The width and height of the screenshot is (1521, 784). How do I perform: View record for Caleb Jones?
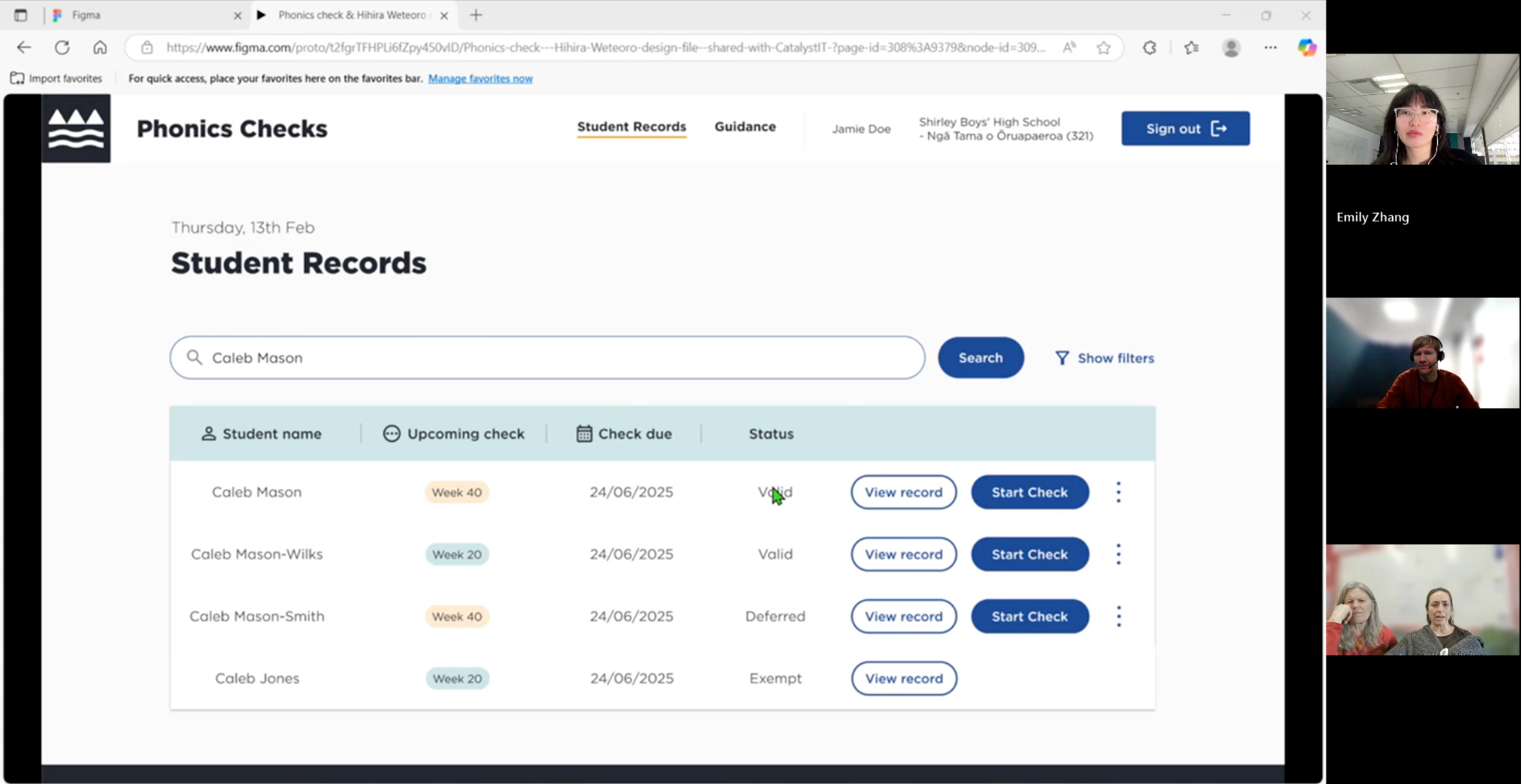tap(903, 679)
